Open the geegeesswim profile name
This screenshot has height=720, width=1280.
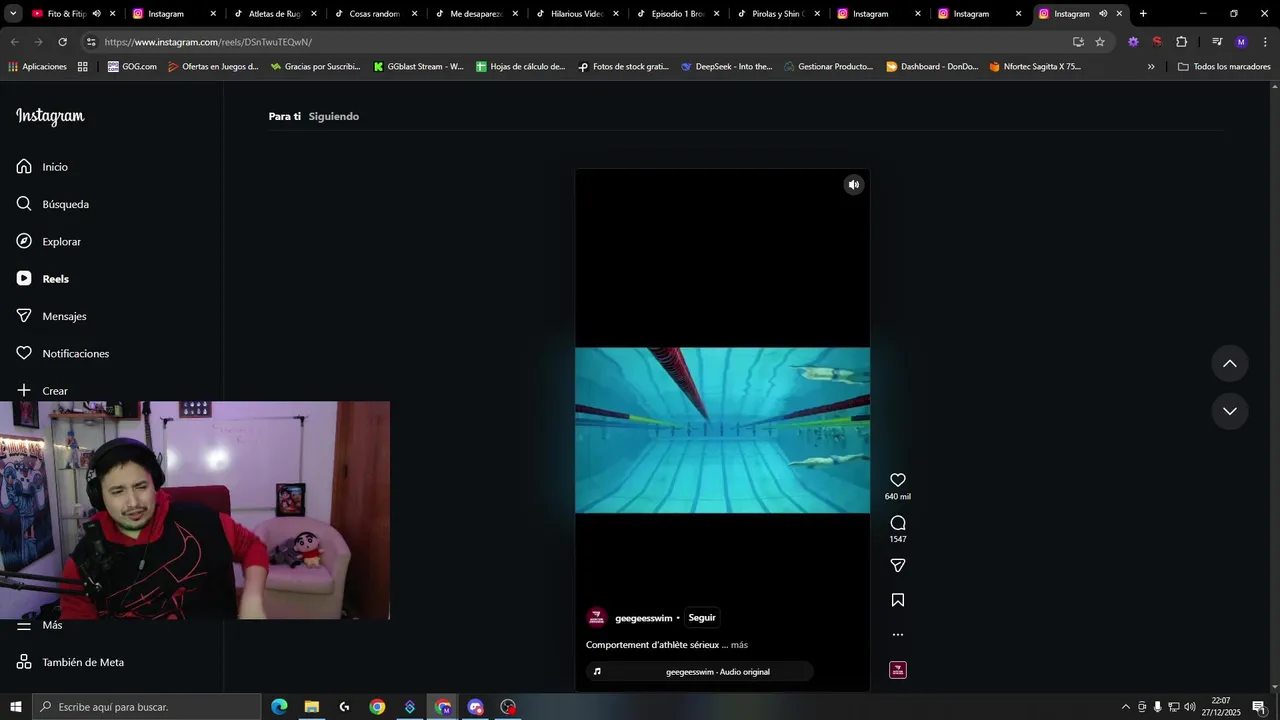(643, 618)
